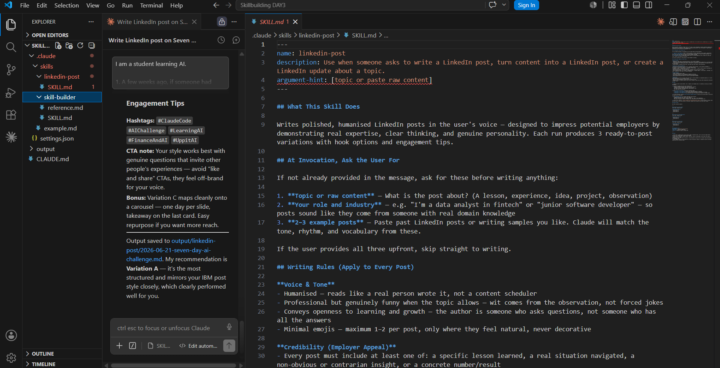Click the Claude chat message input field

click(168, 328)
